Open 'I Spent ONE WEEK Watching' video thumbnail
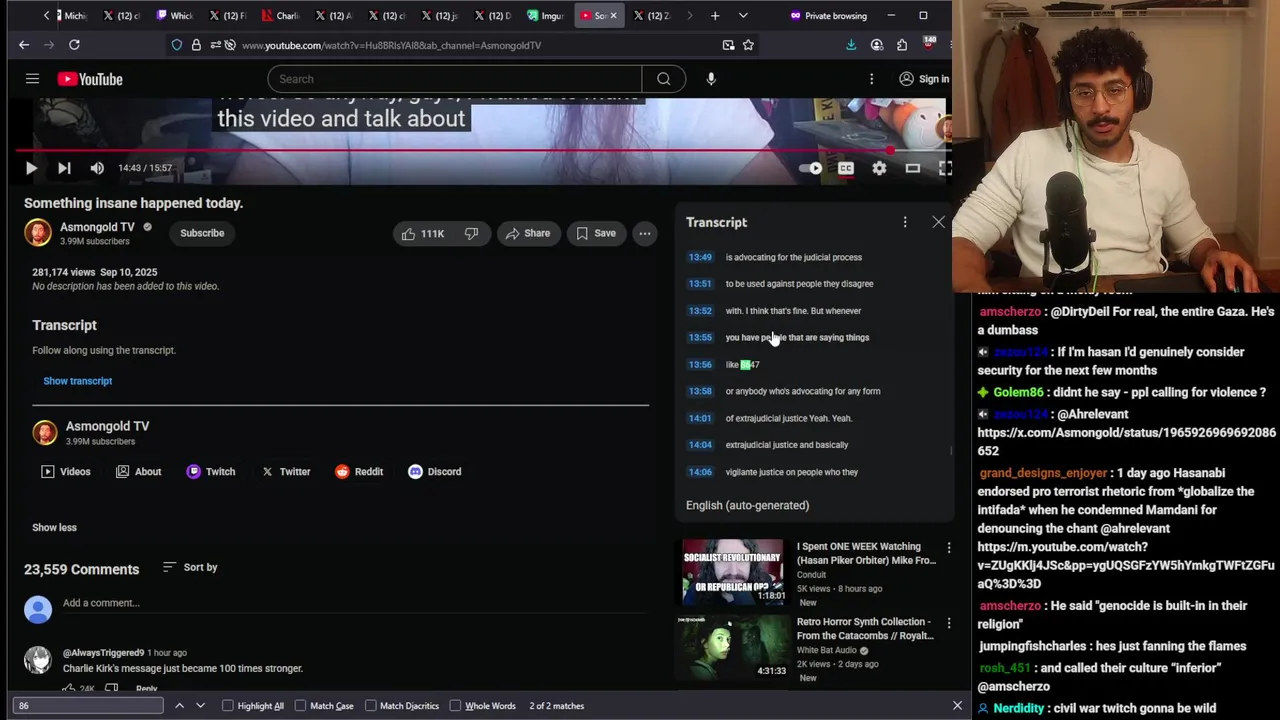This screenshot has width=1280, height=720. [734, 572]
